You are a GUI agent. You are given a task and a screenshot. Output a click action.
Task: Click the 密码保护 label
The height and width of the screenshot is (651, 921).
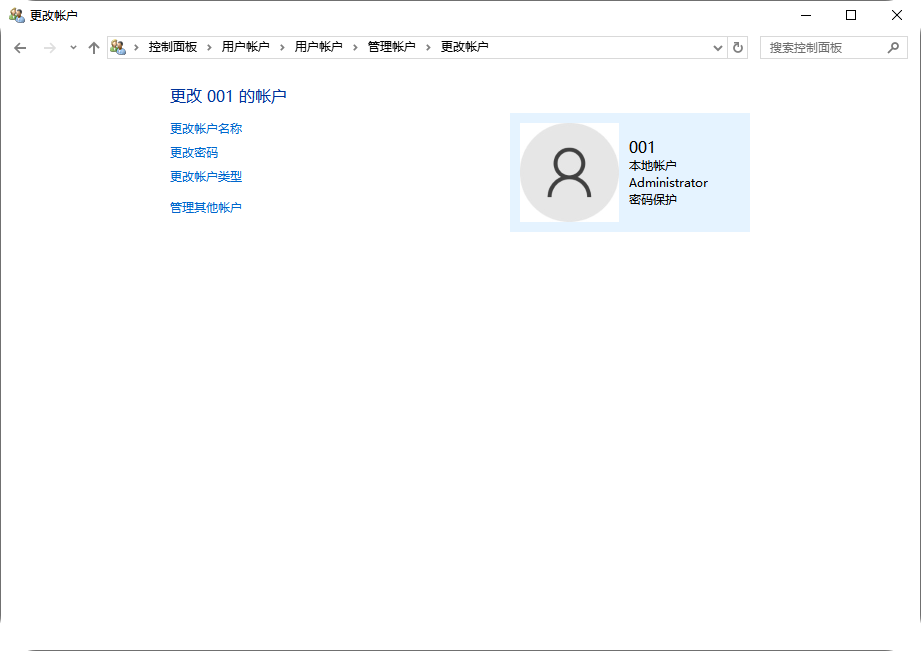653,200
